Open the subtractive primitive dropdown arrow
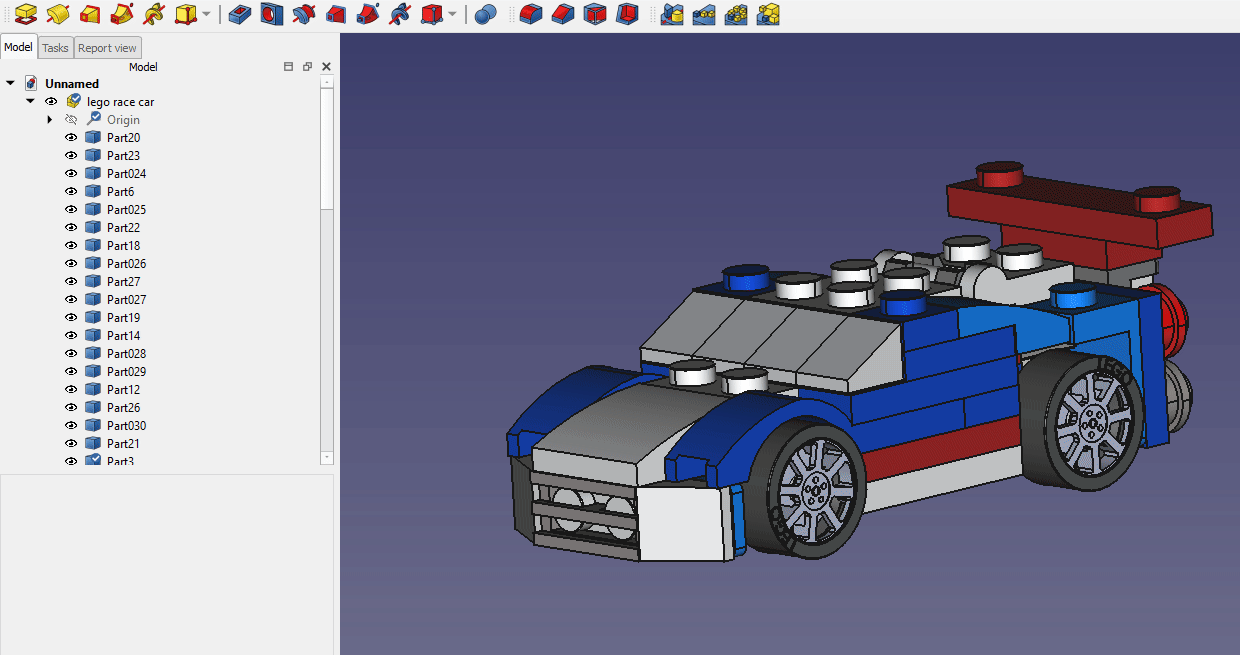 [452, 14]
